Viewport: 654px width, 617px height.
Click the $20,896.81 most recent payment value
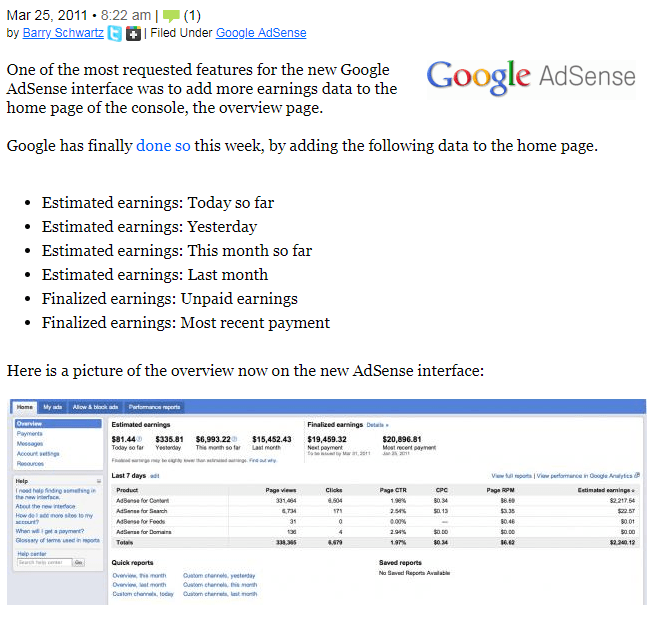pos(402,439)
